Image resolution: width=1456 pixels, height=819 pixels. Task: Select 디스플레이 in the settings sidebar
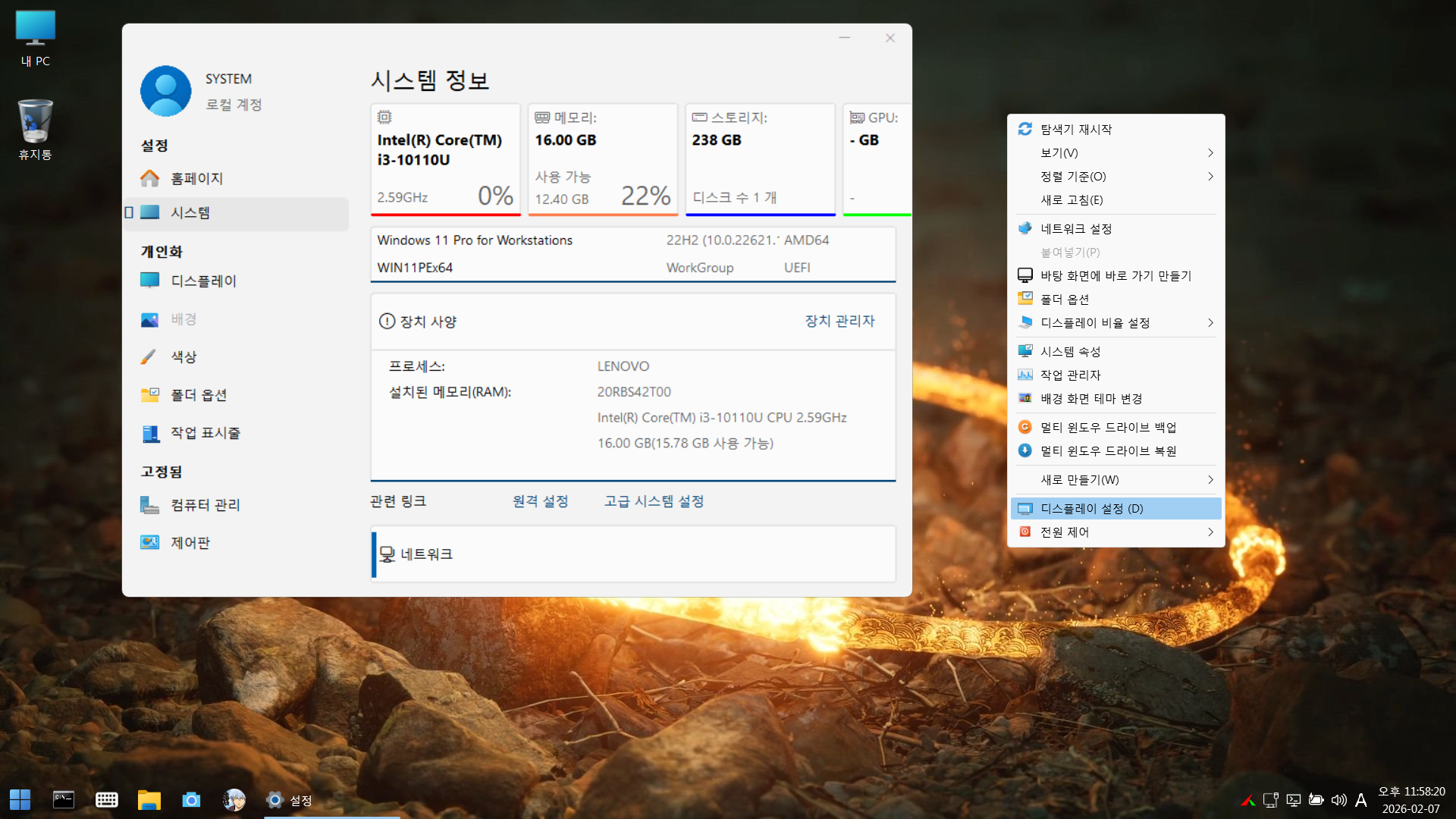click(203, 281)
